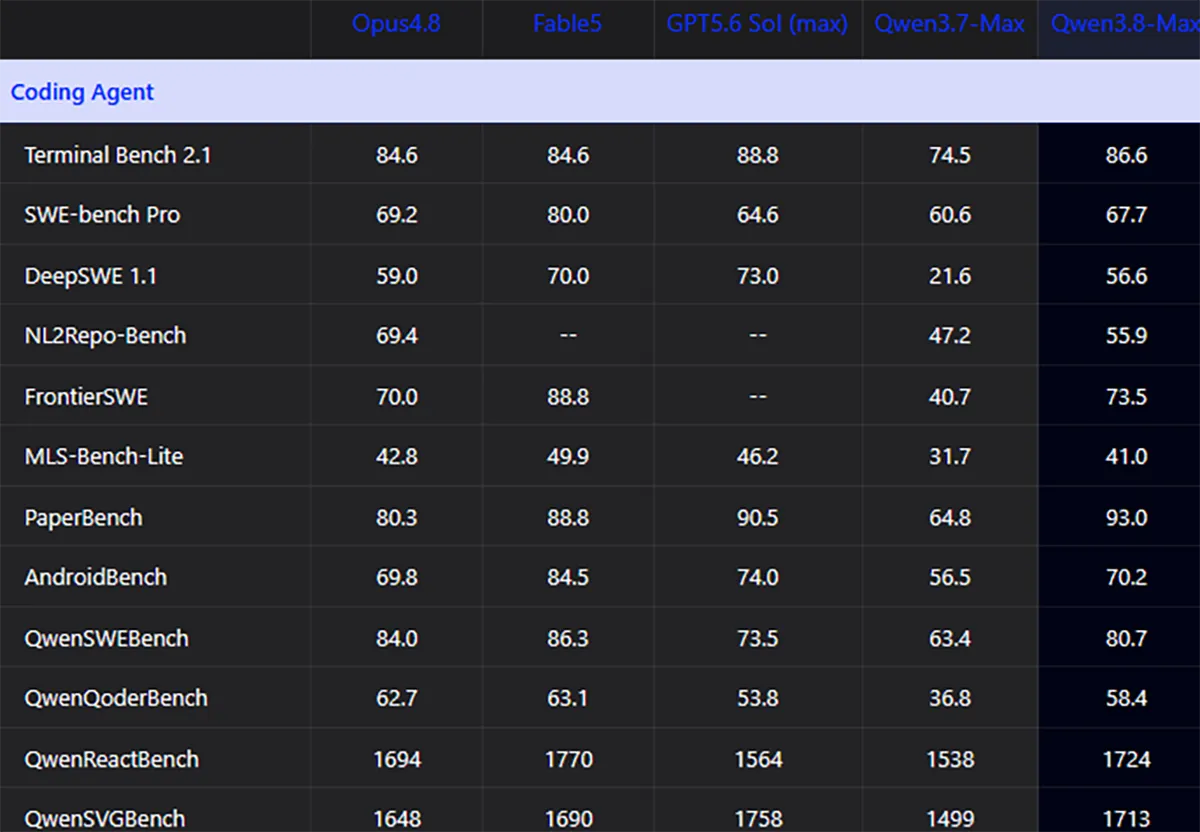The width and height of the screenshot is (1200, 832).
Task: Click MLS-Bench-Lite Opus4.8 value 42.8
Action: click(397, 457)
